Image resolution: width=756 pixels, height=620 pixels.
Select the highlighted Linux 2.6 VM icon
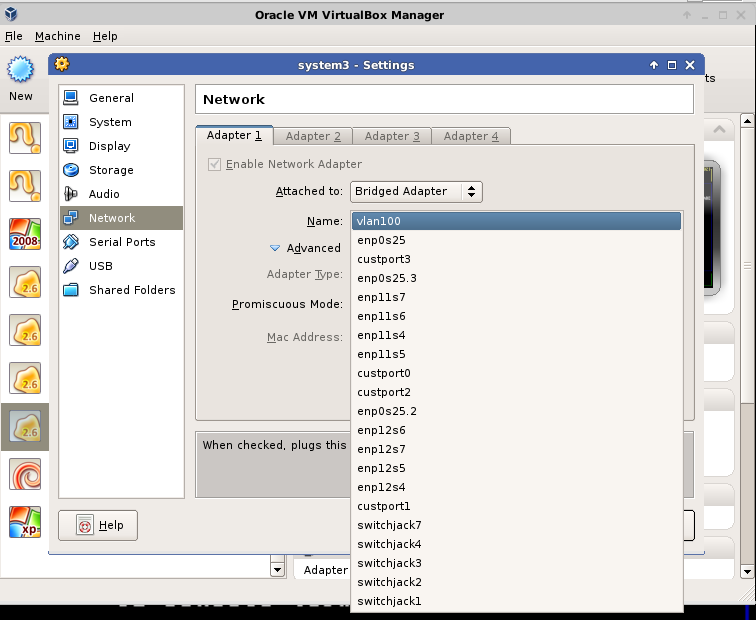(x=25, y=427)
